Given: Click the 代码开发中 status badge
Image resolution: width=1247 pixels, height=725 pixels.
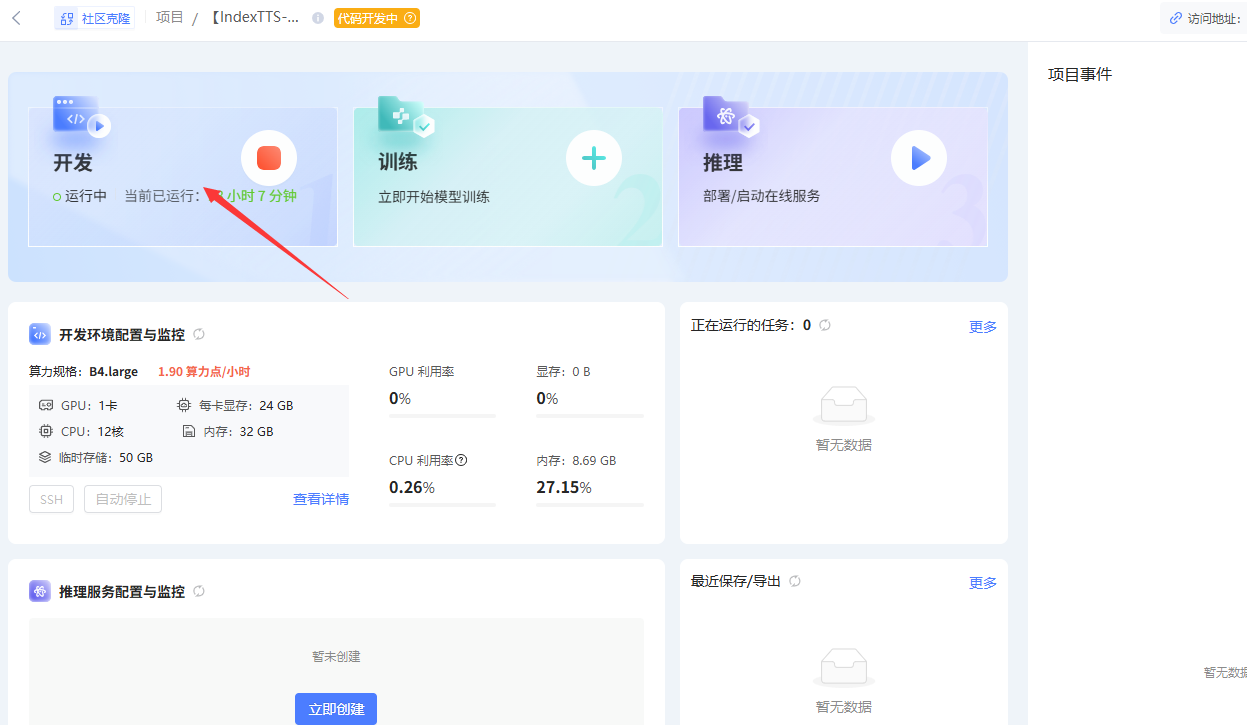Looking at the screenshot, I should (x=376, y=18).
